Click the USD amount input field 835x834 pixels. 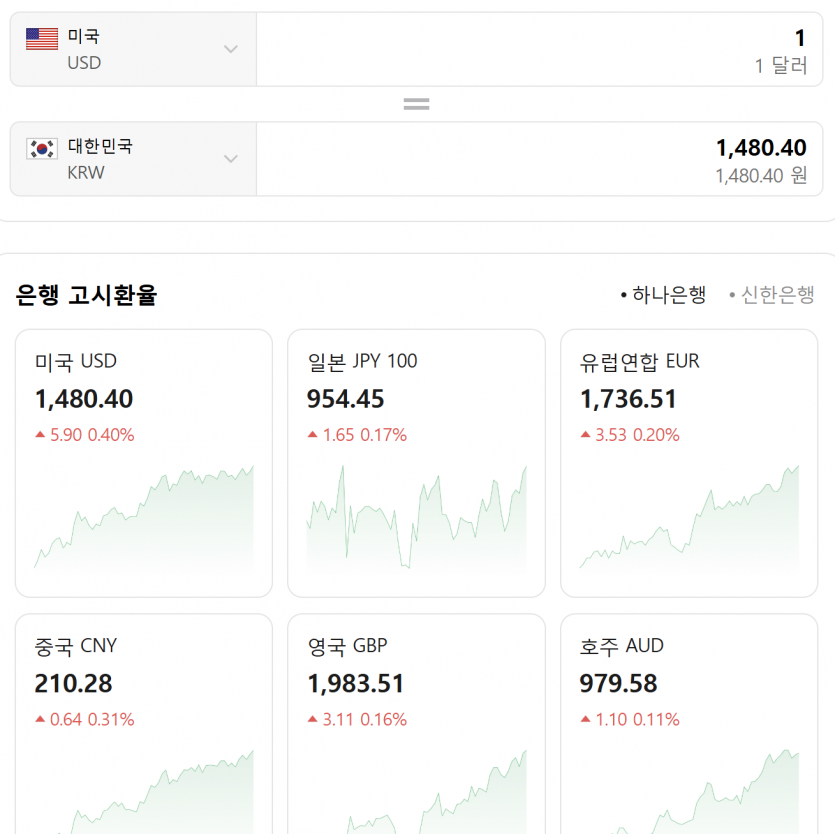tap(545, 49)
